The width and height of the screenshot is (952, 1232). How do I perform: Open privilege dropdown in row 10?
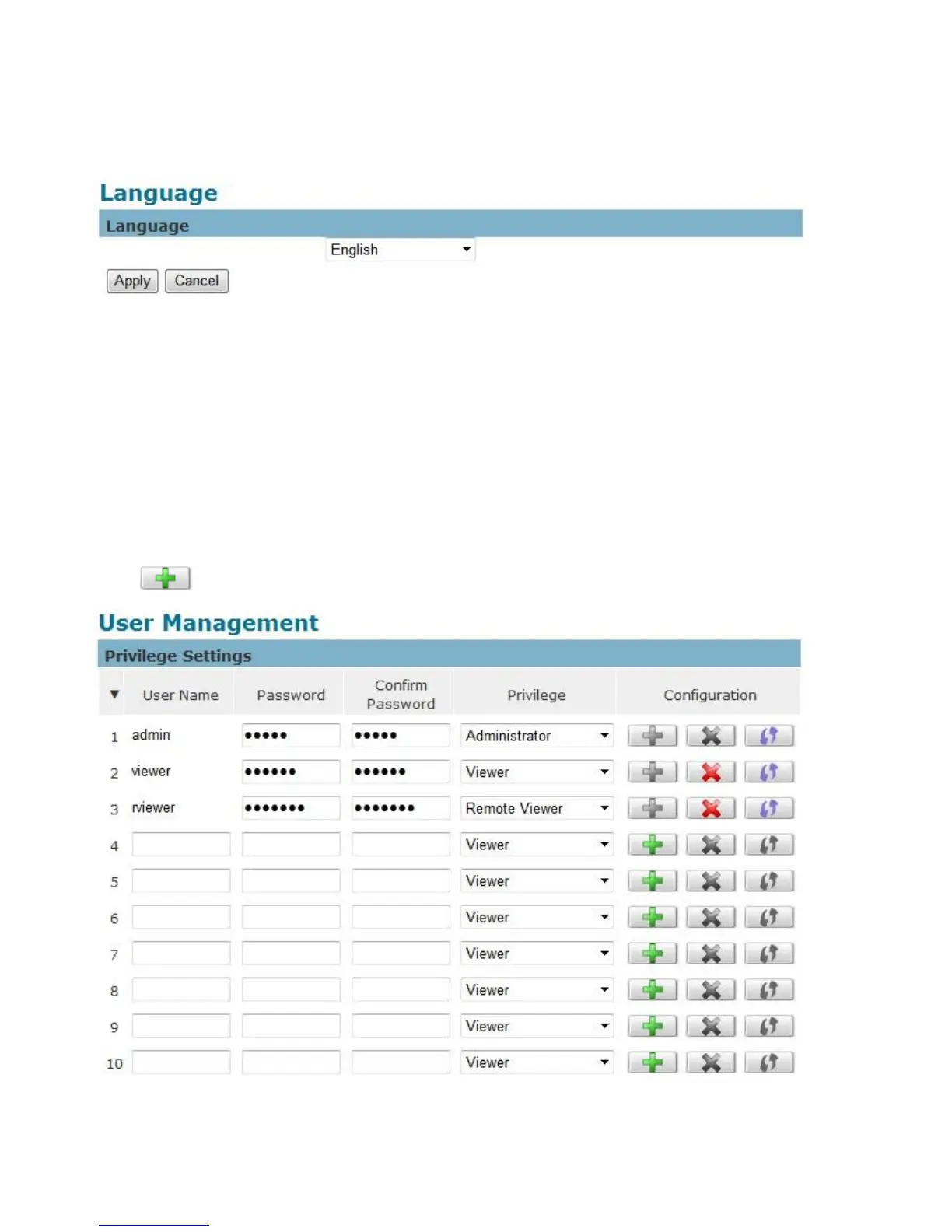(x=537, y=1062)
